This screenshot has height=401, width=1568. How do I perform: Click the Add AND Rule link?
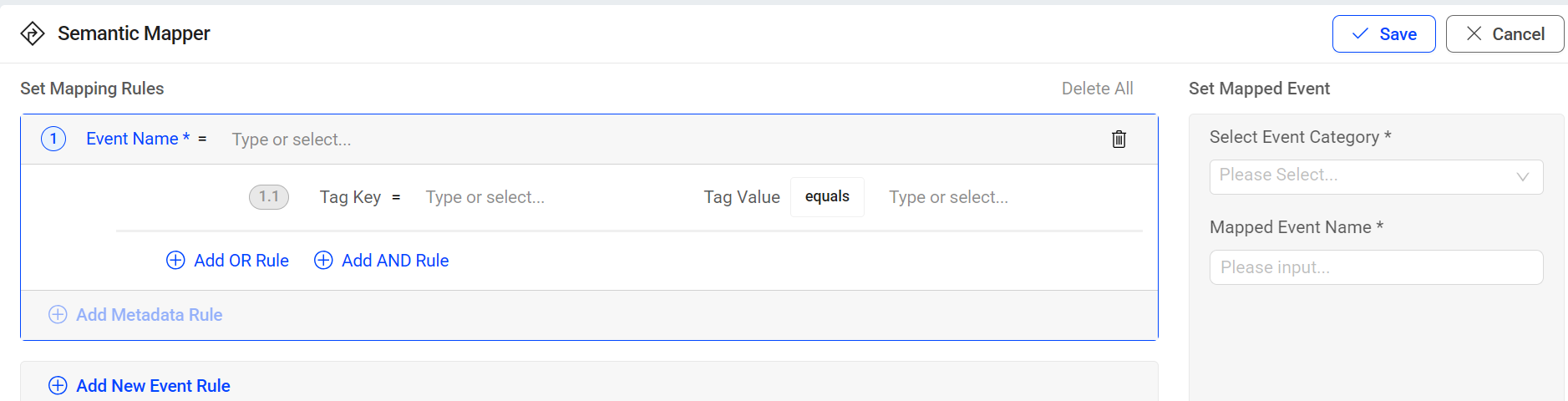point(395,261)
